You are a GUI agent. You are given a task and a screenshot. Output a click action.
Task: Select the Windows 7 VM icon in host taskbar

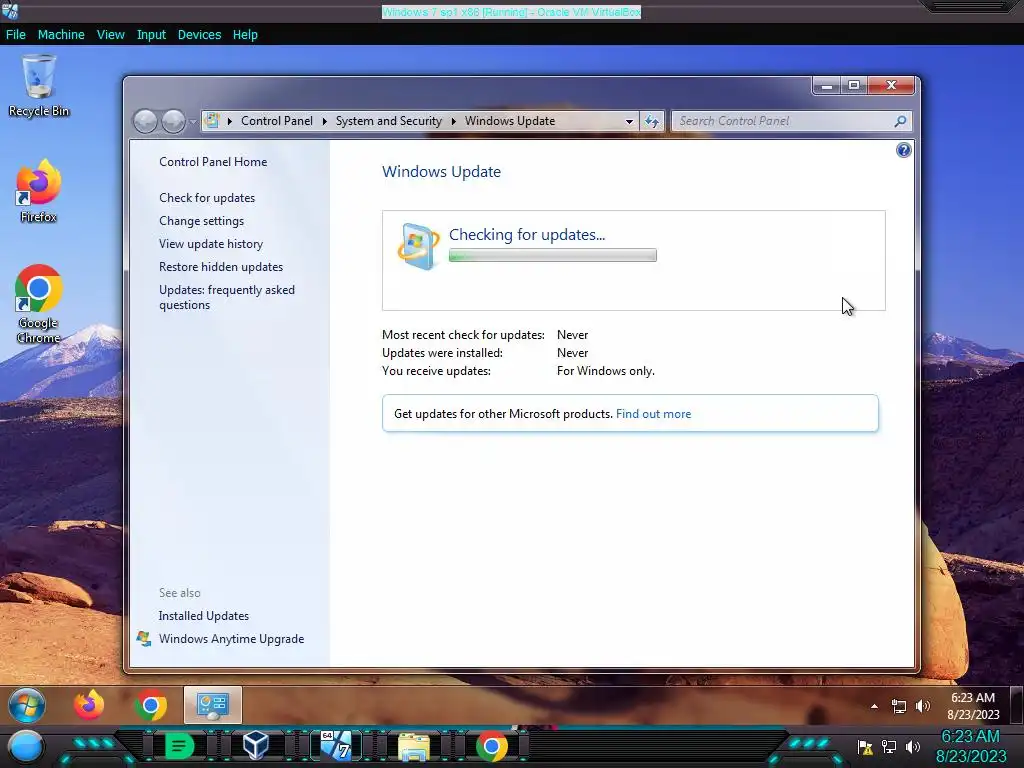[x=336, y=746]
